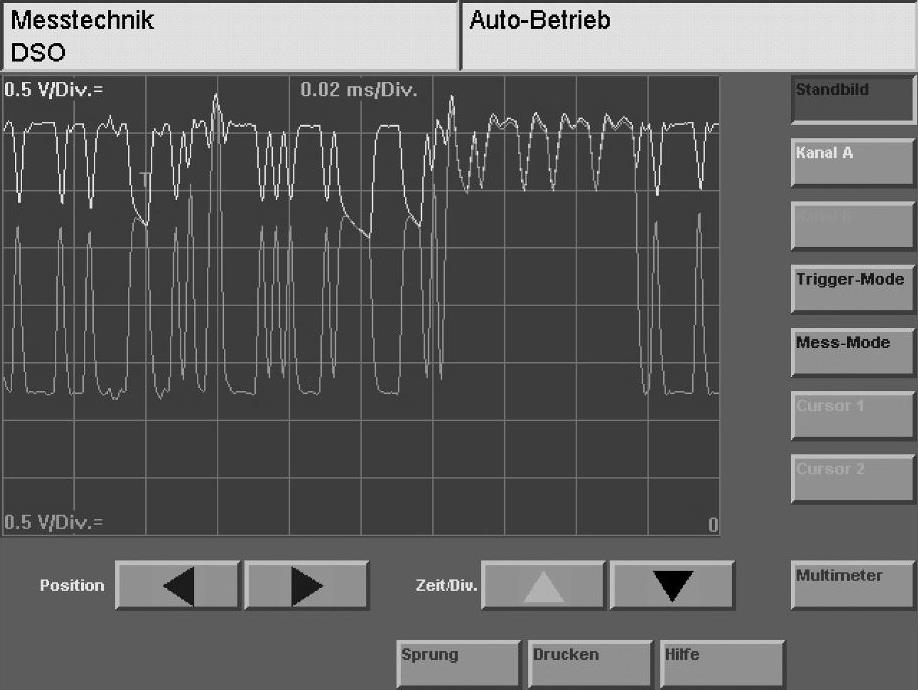Click the Auto-Betrieb status header
918x690 pixels.
click(688, 36)
